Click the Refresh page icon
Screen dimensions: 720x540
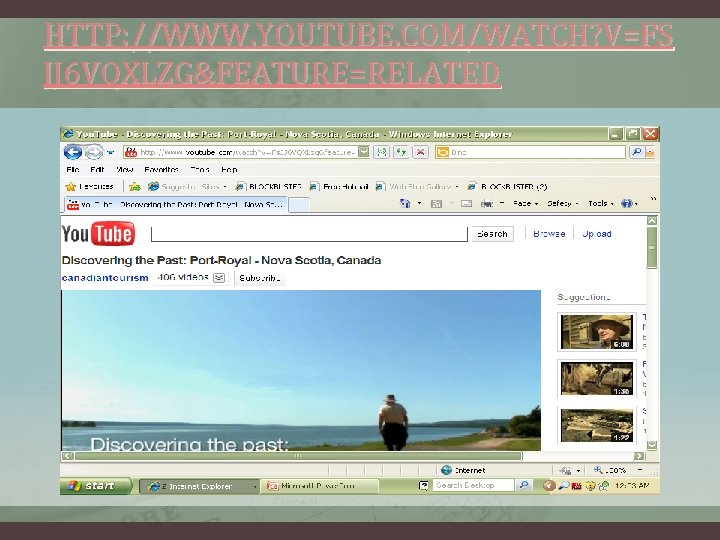click(x=401, y=152)
